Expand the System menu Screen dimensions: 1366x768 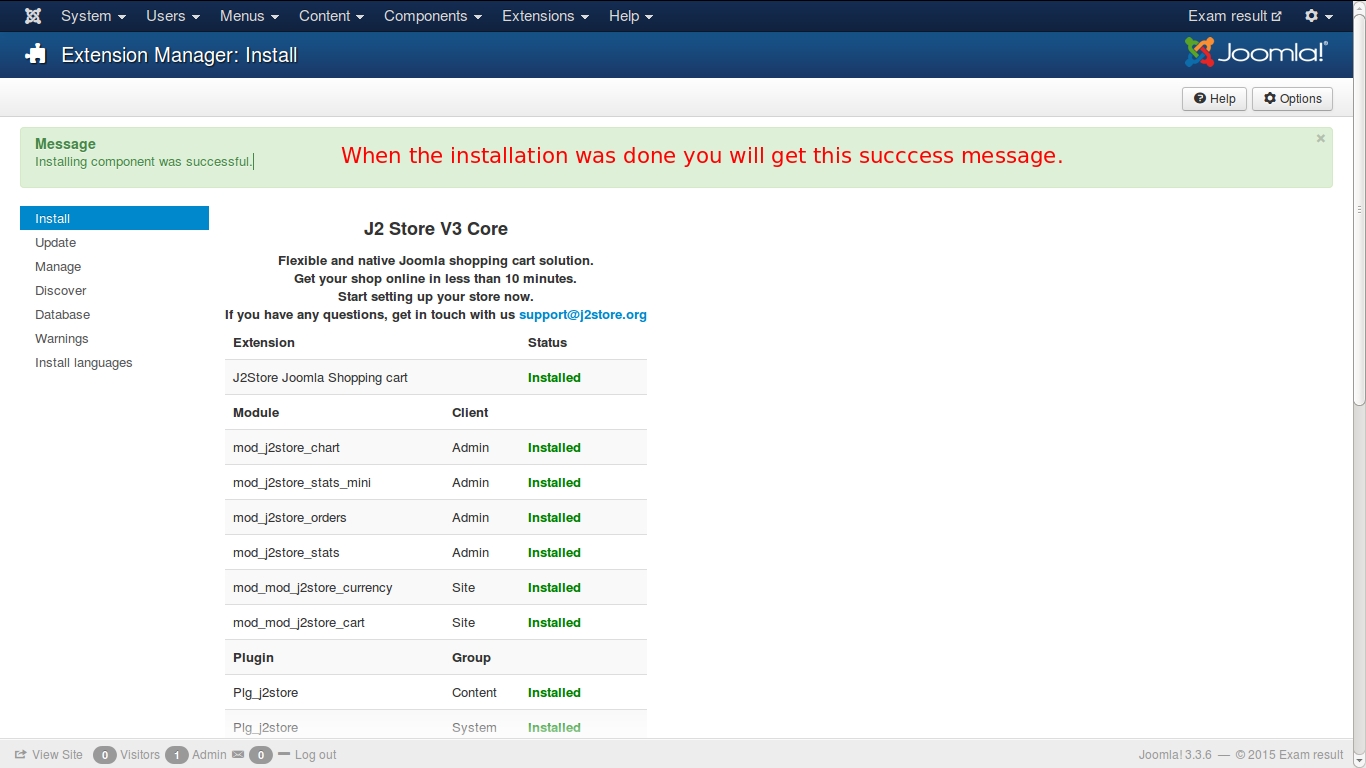tap(93, 16)
